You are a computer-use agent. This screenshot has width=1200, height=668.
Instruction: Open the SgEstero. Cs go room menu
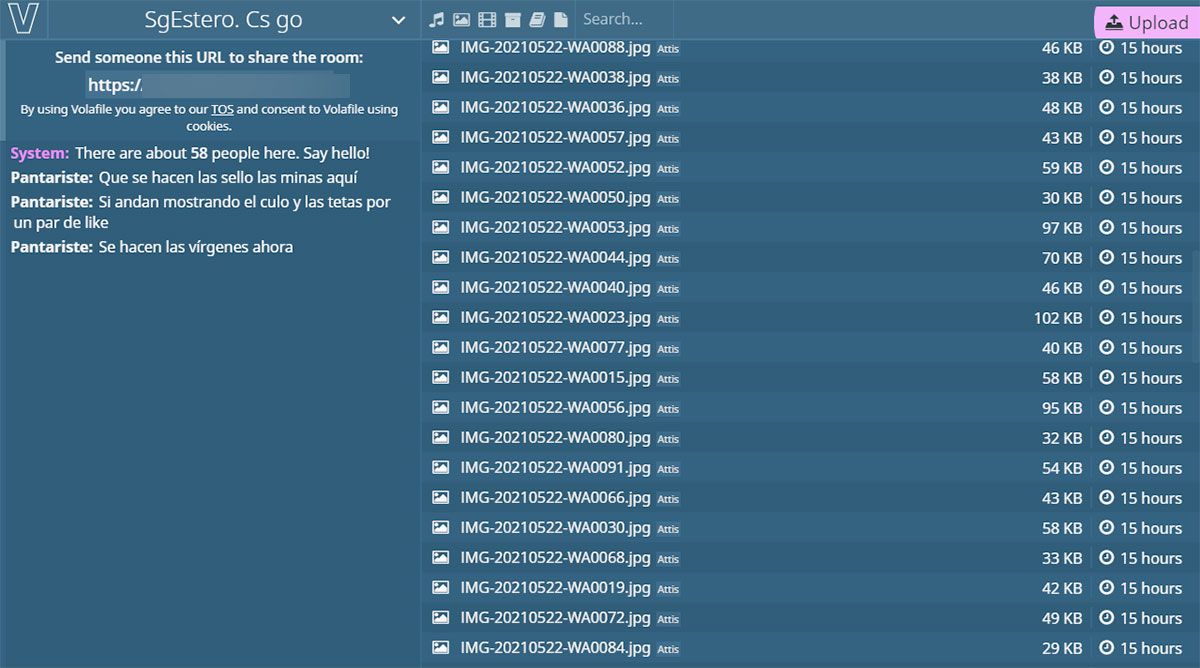pos(223,20)
